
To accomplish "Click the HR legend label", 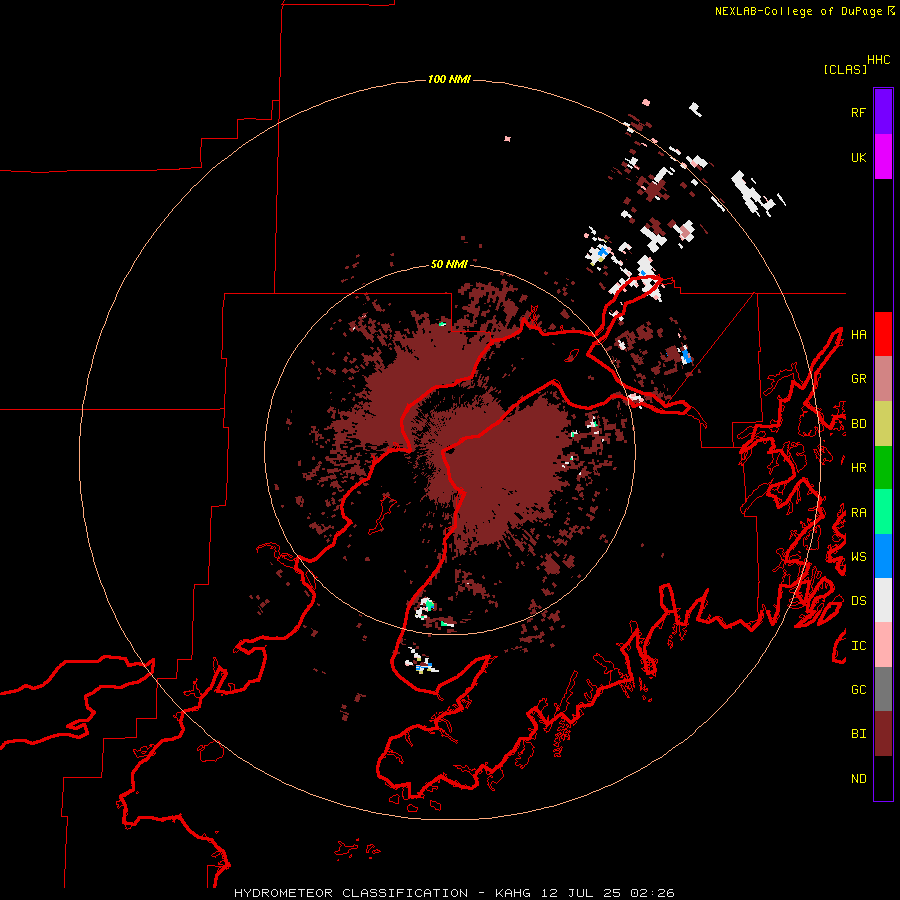I will (x=858, y=468).
